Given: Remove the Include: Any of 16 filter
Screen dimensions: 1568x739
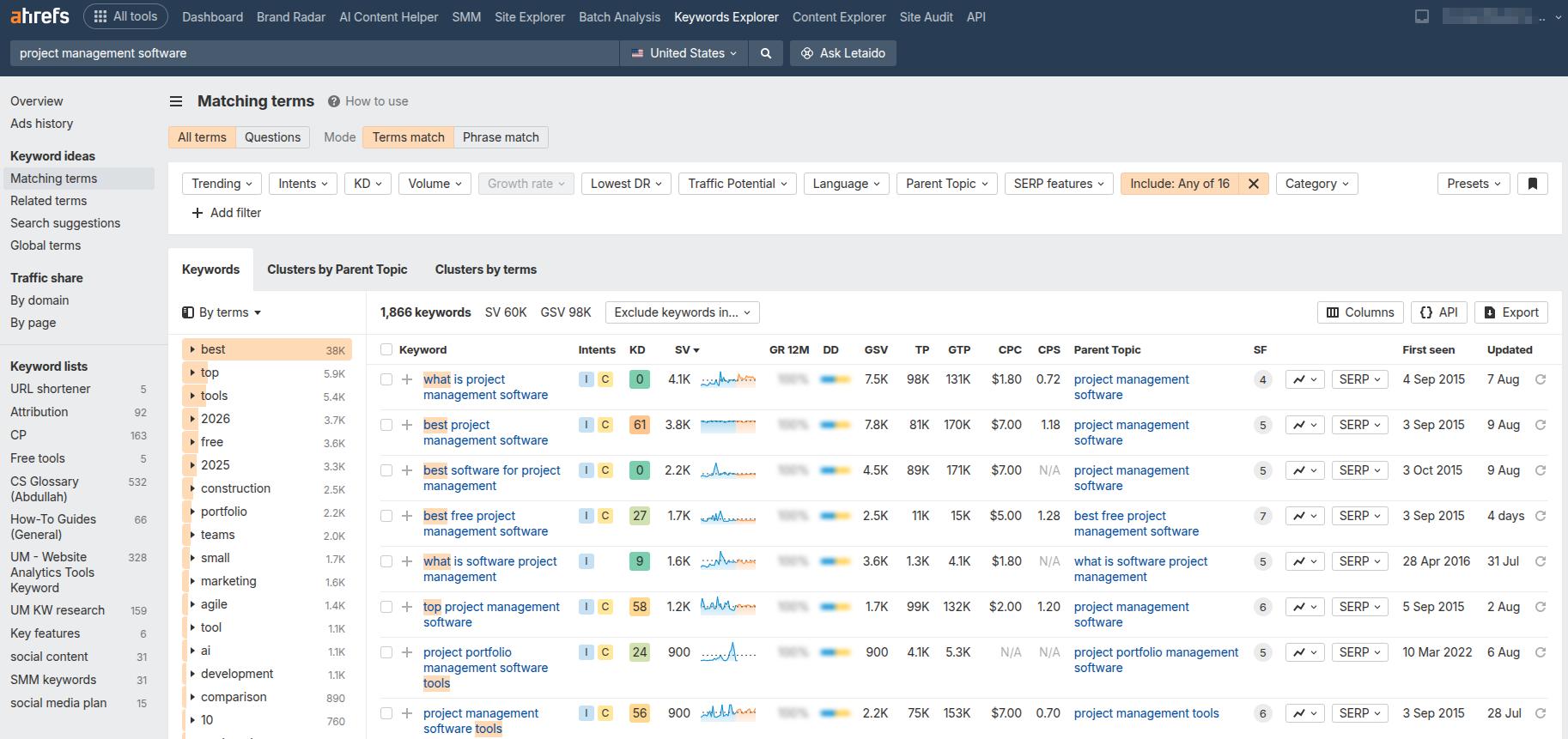Looking at the screenshot, I should click(1254, 184).
